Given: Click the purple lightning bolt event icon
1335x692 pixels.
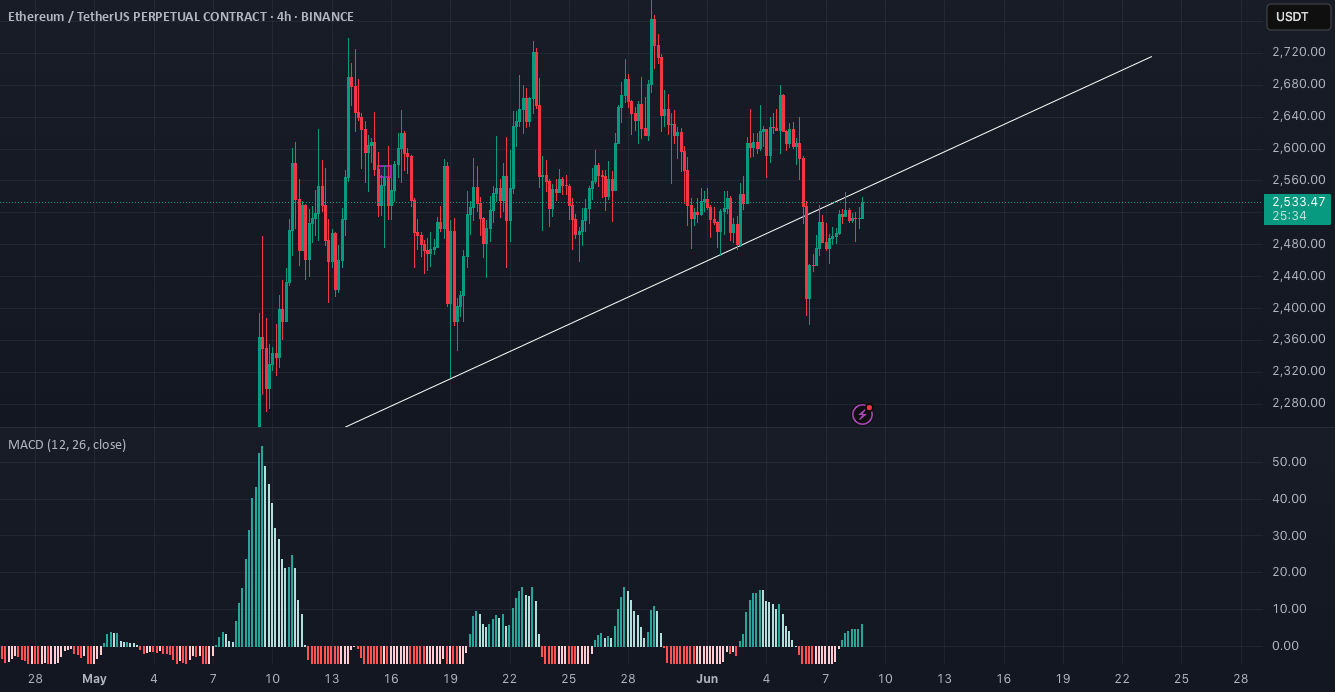Looking at the screenshot, I should [x=863, y=414].
